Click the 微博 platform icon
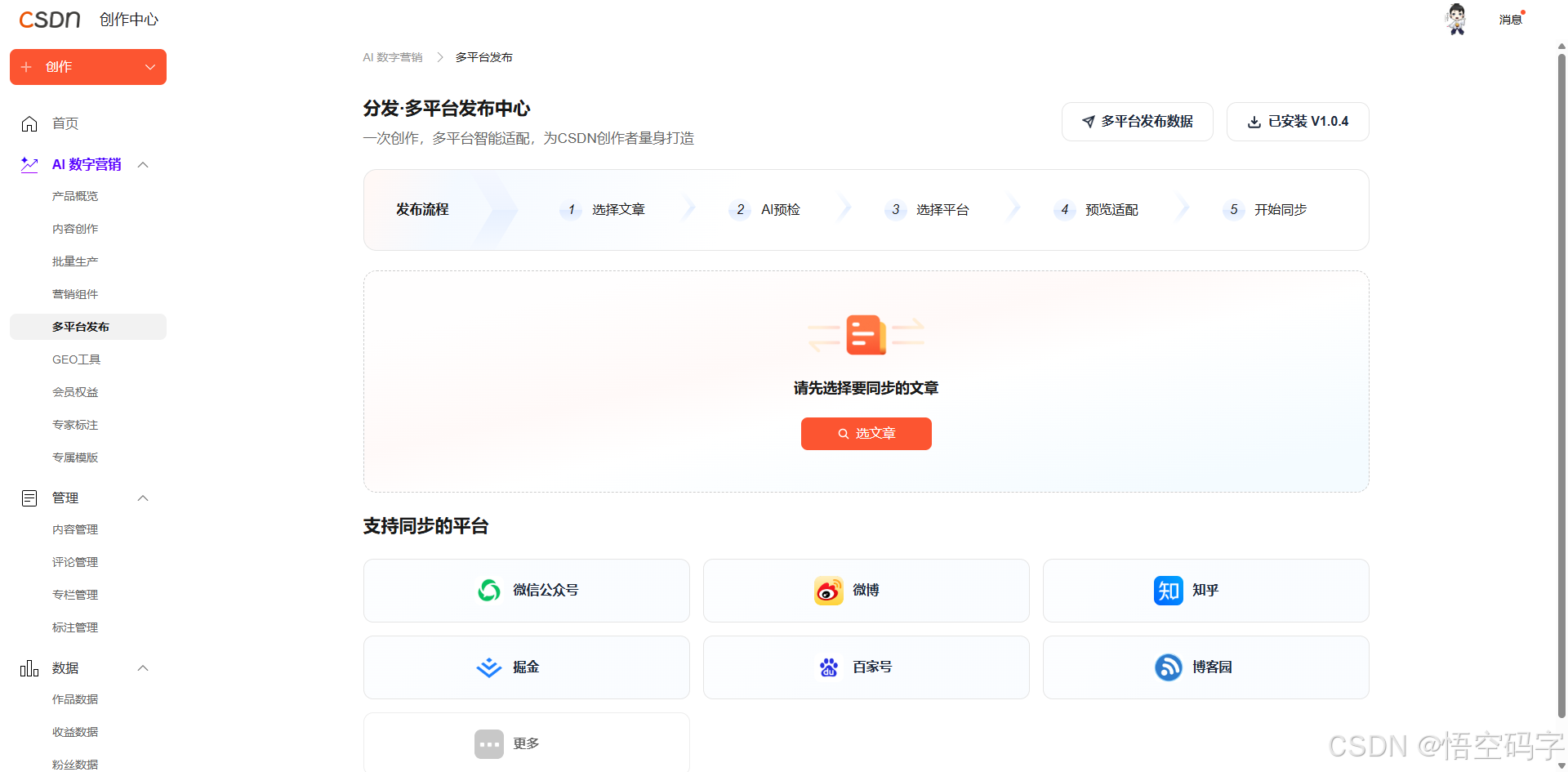The width and height of the screenshot is (1568, 772). 828,590
